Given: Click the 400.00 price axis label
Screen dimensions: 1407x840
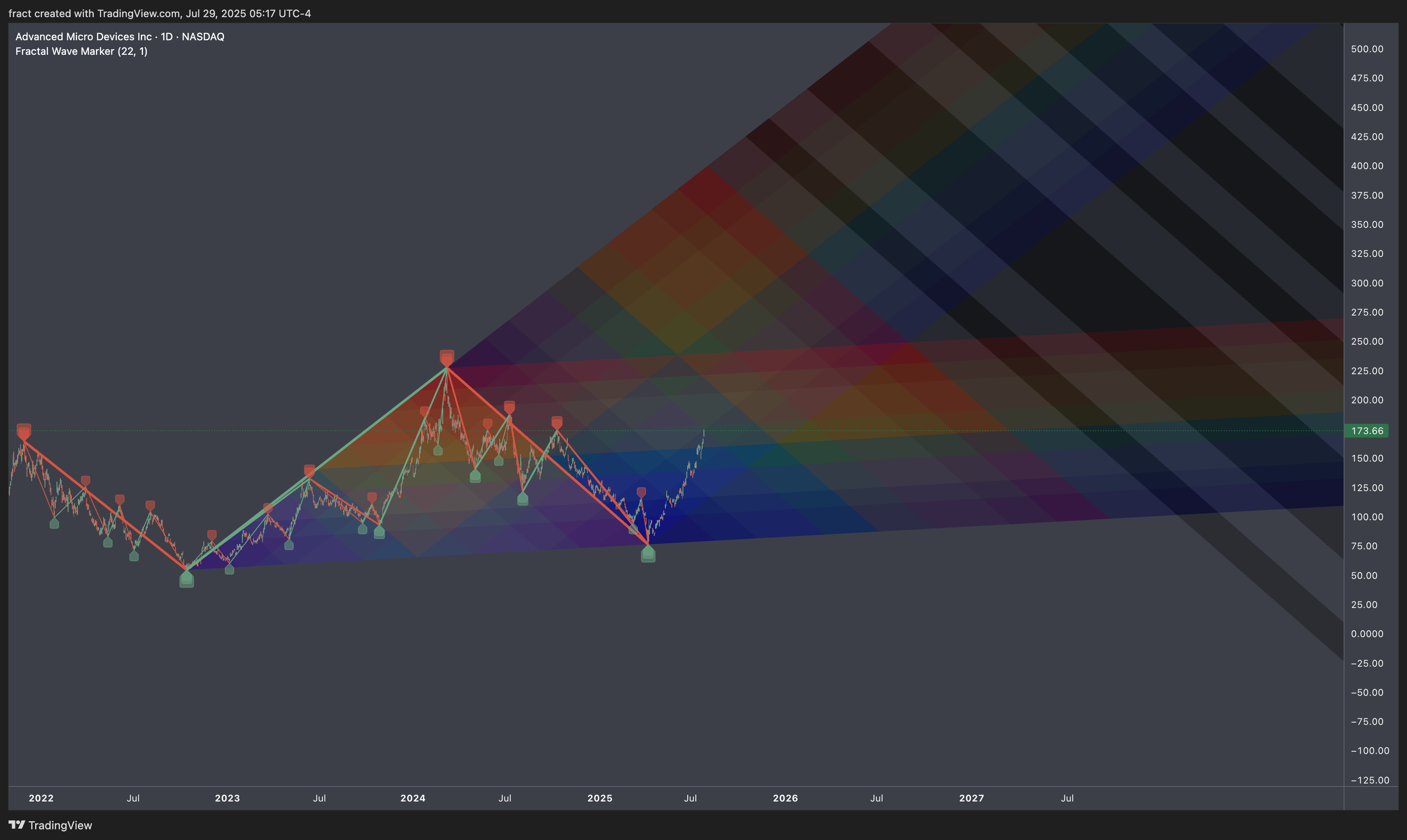Looking at the screenshot, I should [1367, 166].
